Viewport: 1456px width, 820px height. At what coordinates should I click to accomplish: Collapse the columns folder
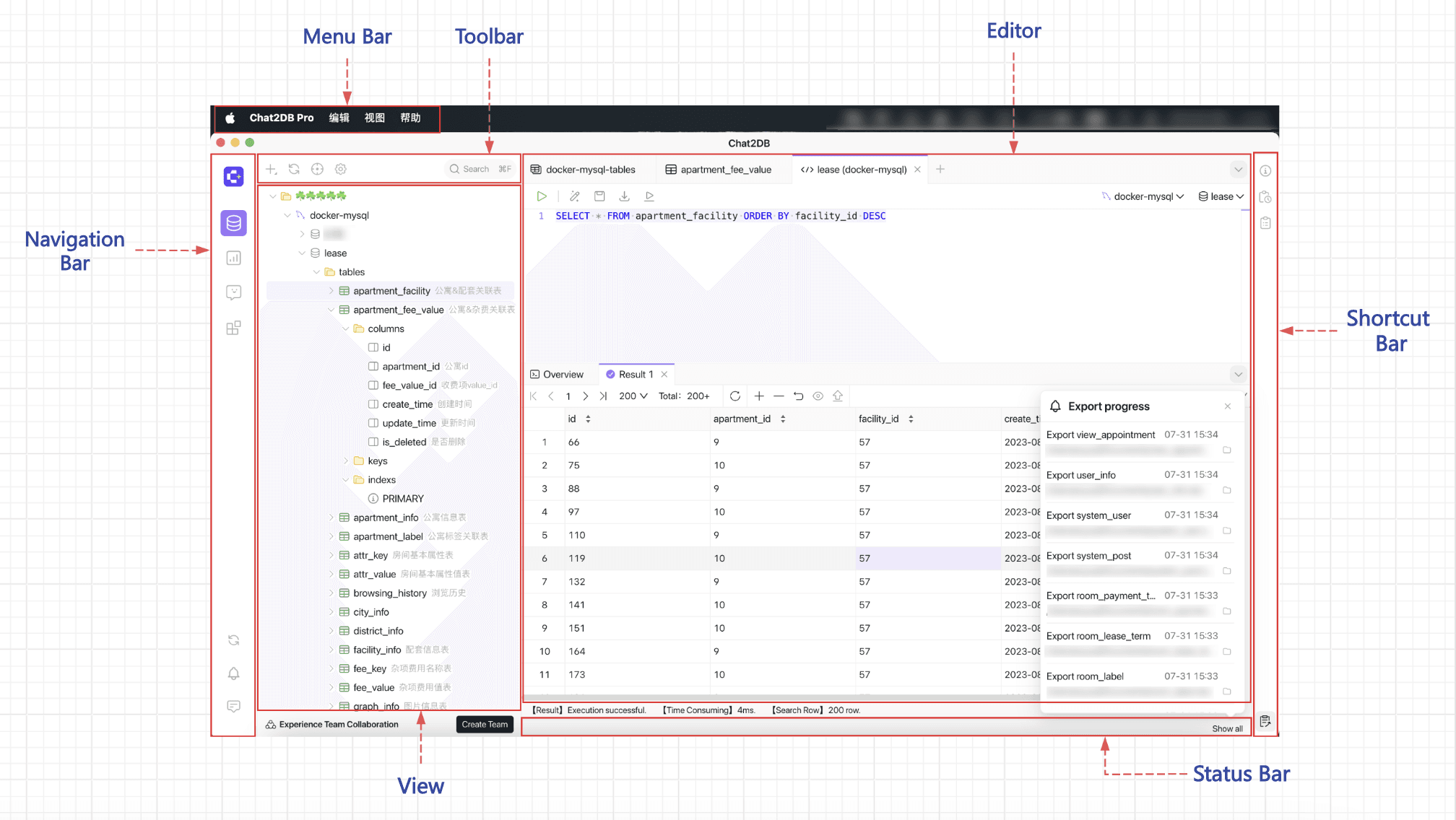(x=346, y=328)
